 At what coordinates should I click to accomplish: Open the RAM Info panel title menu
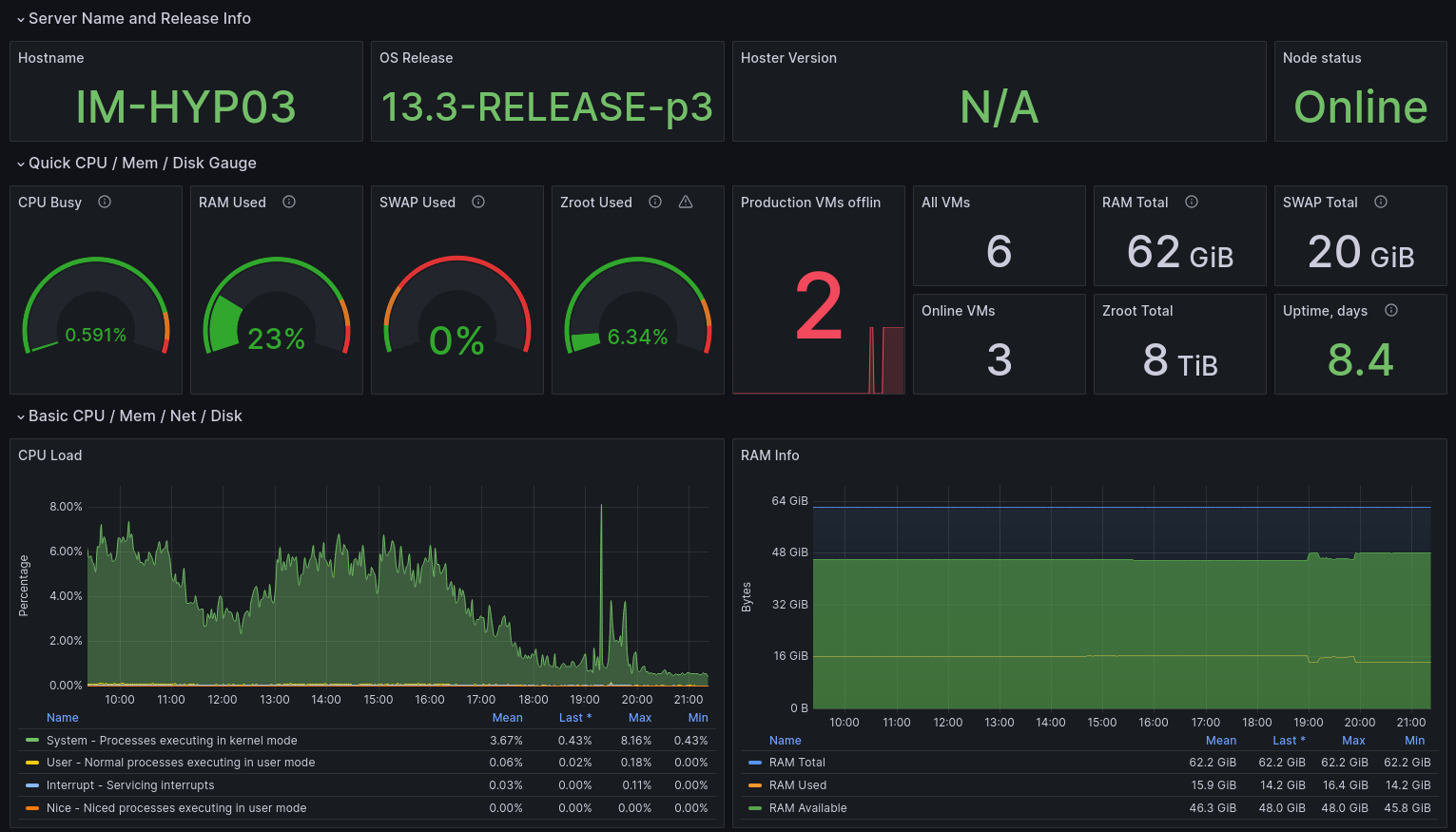pyautogui.click(x=770, y=455)
